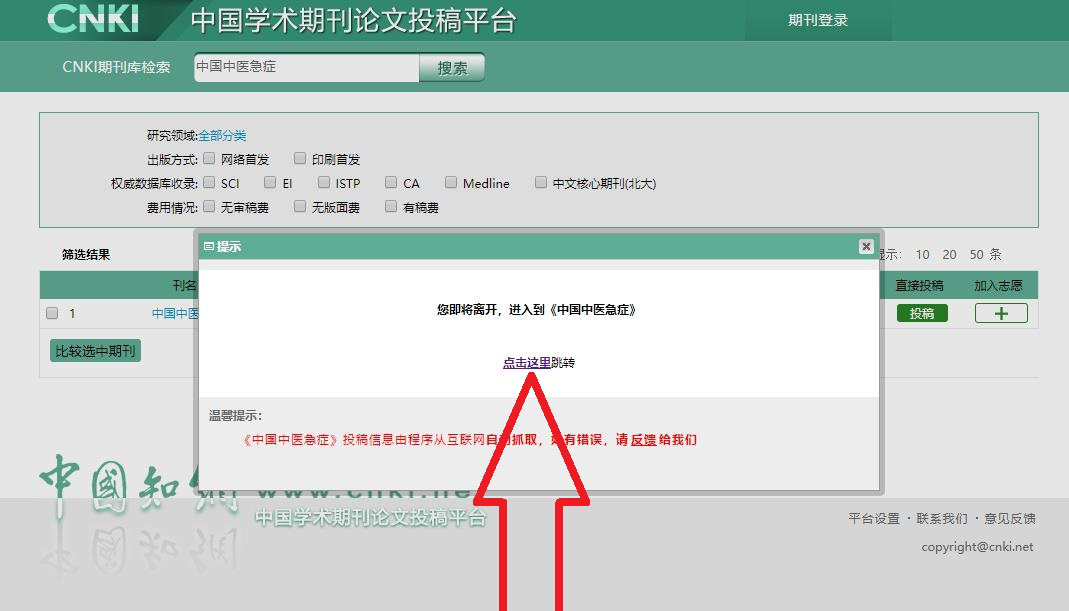The image size is (1069, 611).
Task: Tick the ISTP database checkbox
Action: (324, 182)
